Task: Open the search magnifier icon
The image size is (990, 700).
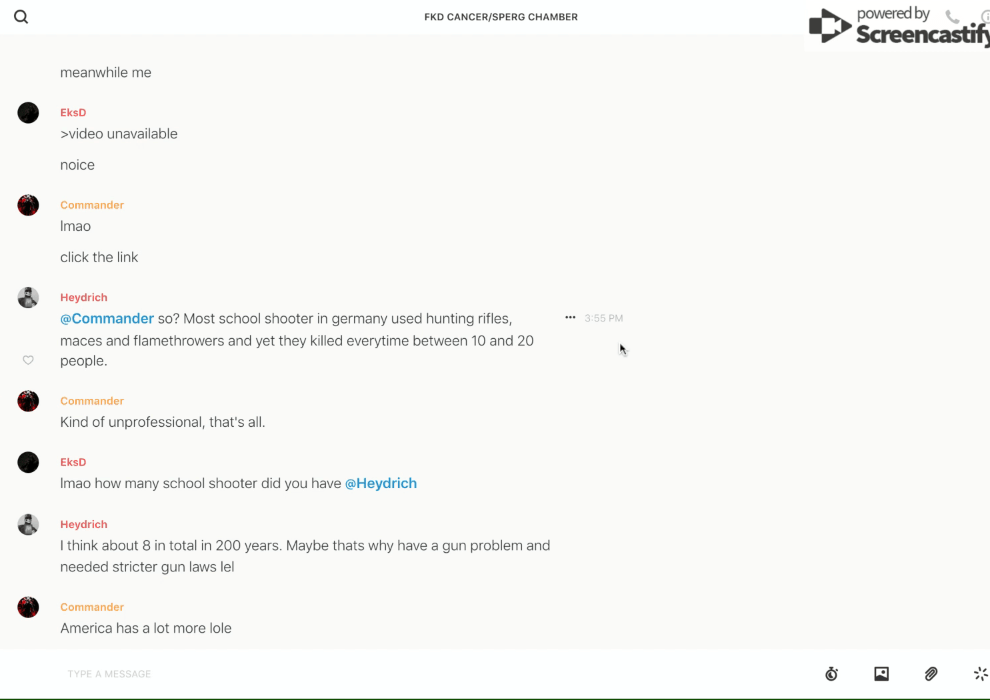Action: point(21,17)
